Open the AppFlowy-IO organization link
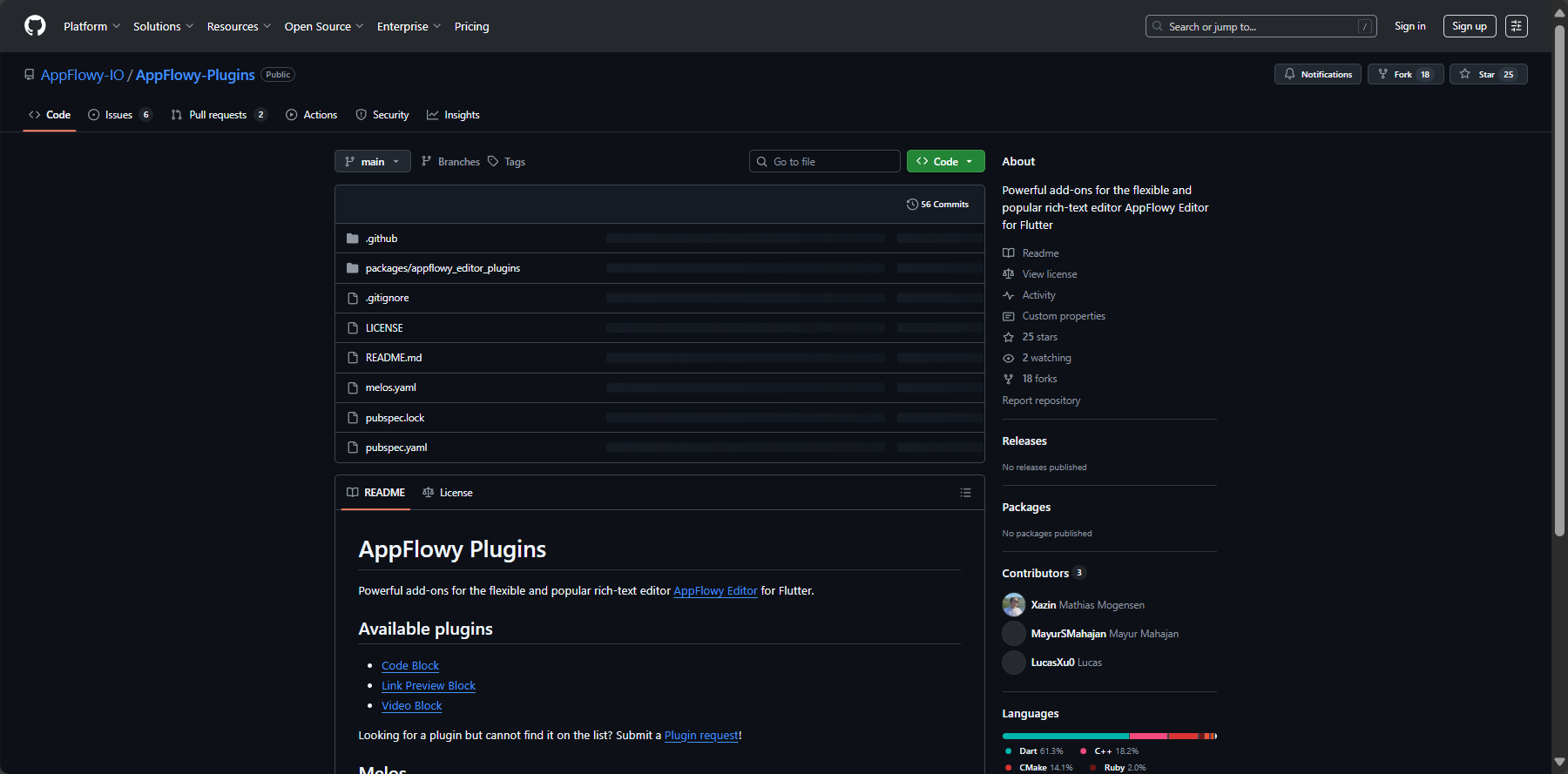 [83, 75]
